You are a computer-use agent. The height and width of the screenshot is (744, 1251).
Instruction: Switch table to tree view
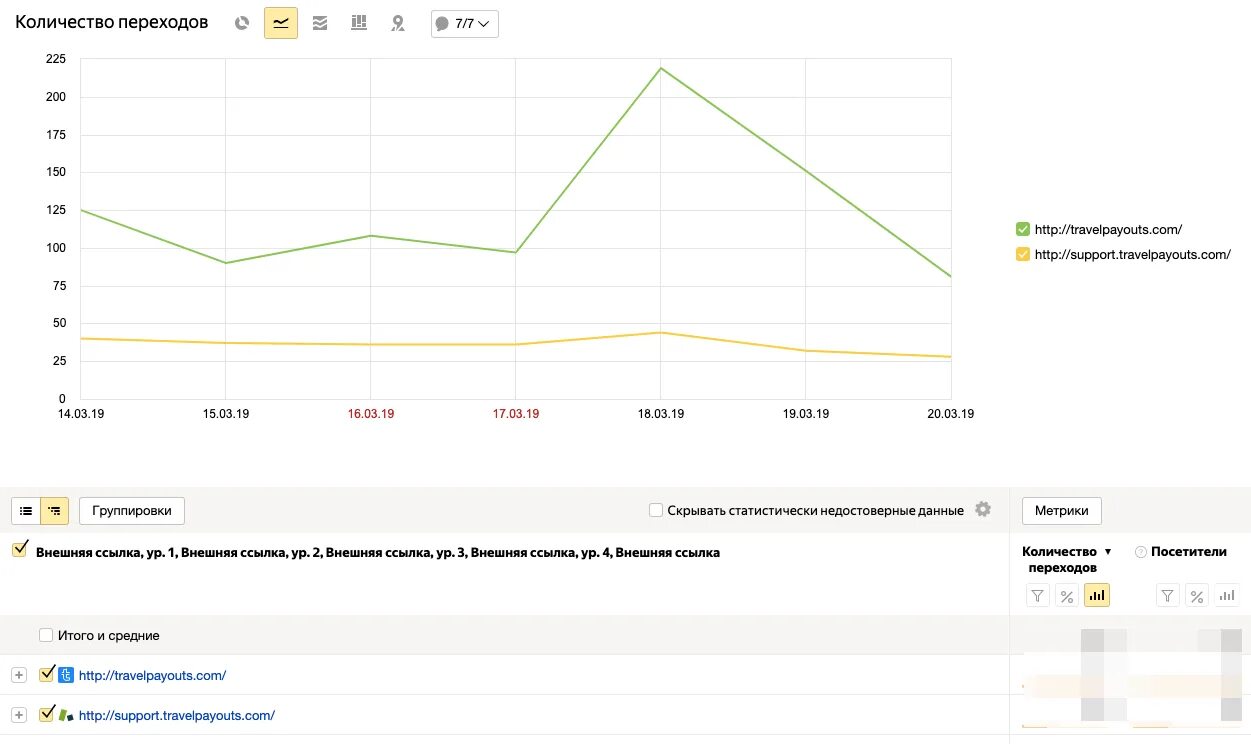(x=54, y=510)
